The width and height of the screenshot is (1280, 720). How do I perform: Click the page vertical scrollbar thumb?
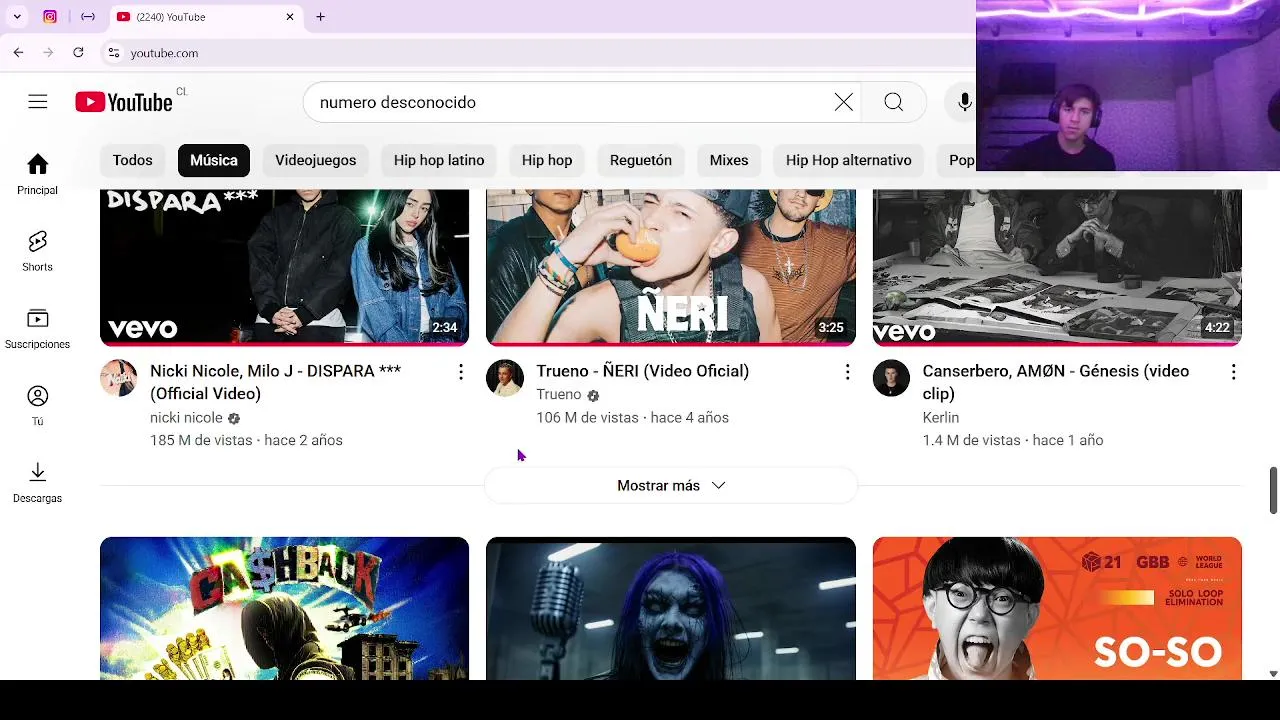click(x=1273, y=490)
